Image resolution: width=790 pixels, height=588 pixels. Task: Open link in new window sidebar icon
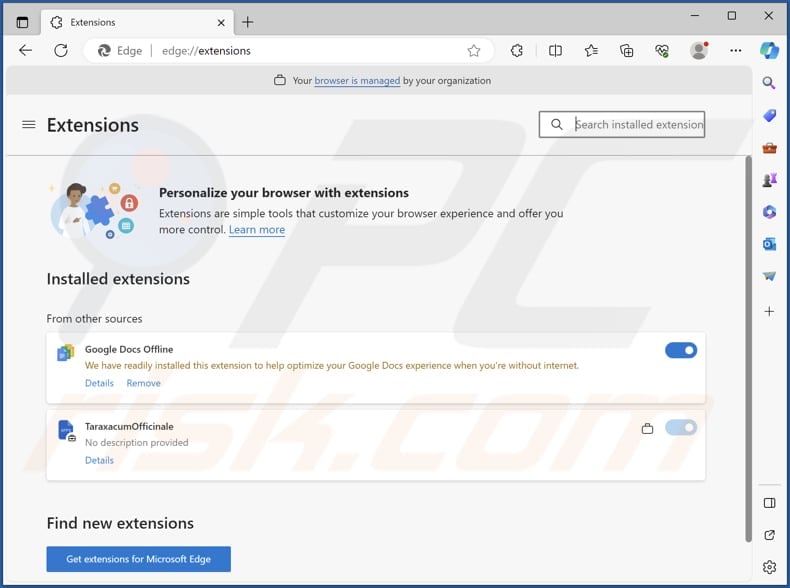[x=769, y=535]
